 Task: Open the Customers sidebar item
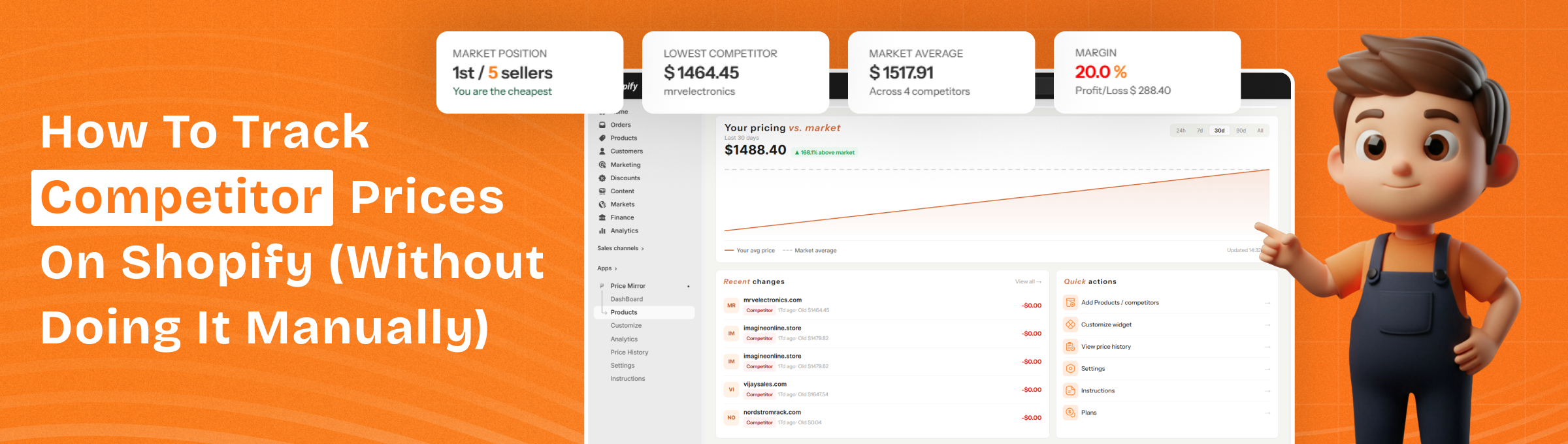point(627,151)
